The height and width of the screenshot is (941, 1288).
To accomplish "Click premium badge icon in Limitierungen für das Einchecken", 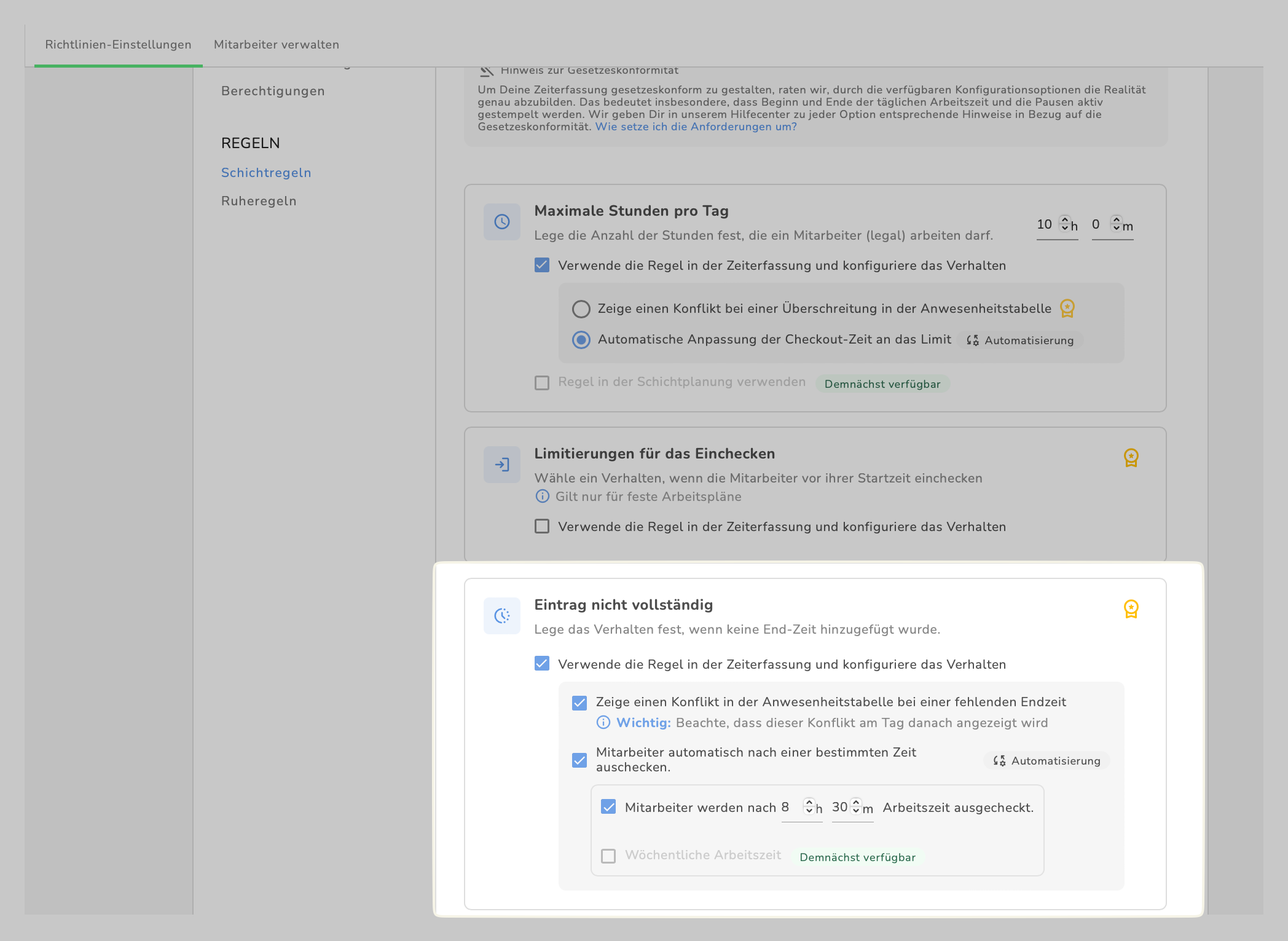I will (1131, 457).
